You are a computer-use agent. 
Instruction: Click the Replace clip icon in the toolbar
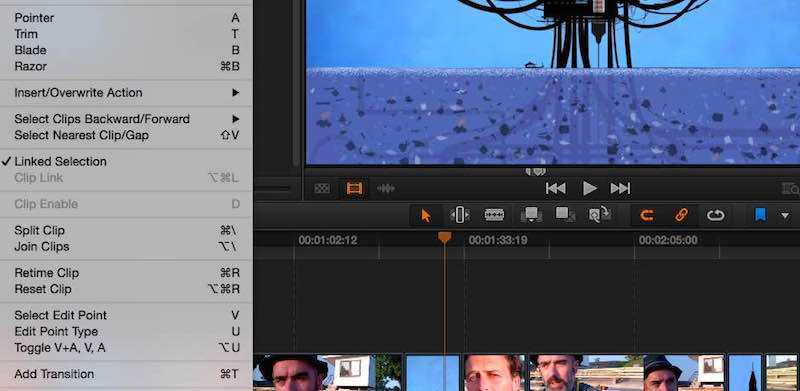coord(599,214)
